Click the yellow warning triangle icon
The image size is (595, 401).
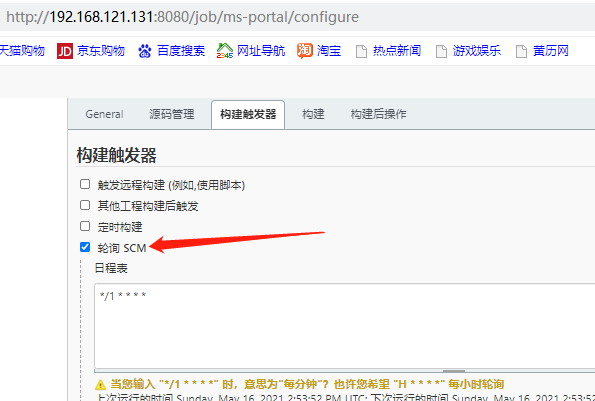pos(100,384)
